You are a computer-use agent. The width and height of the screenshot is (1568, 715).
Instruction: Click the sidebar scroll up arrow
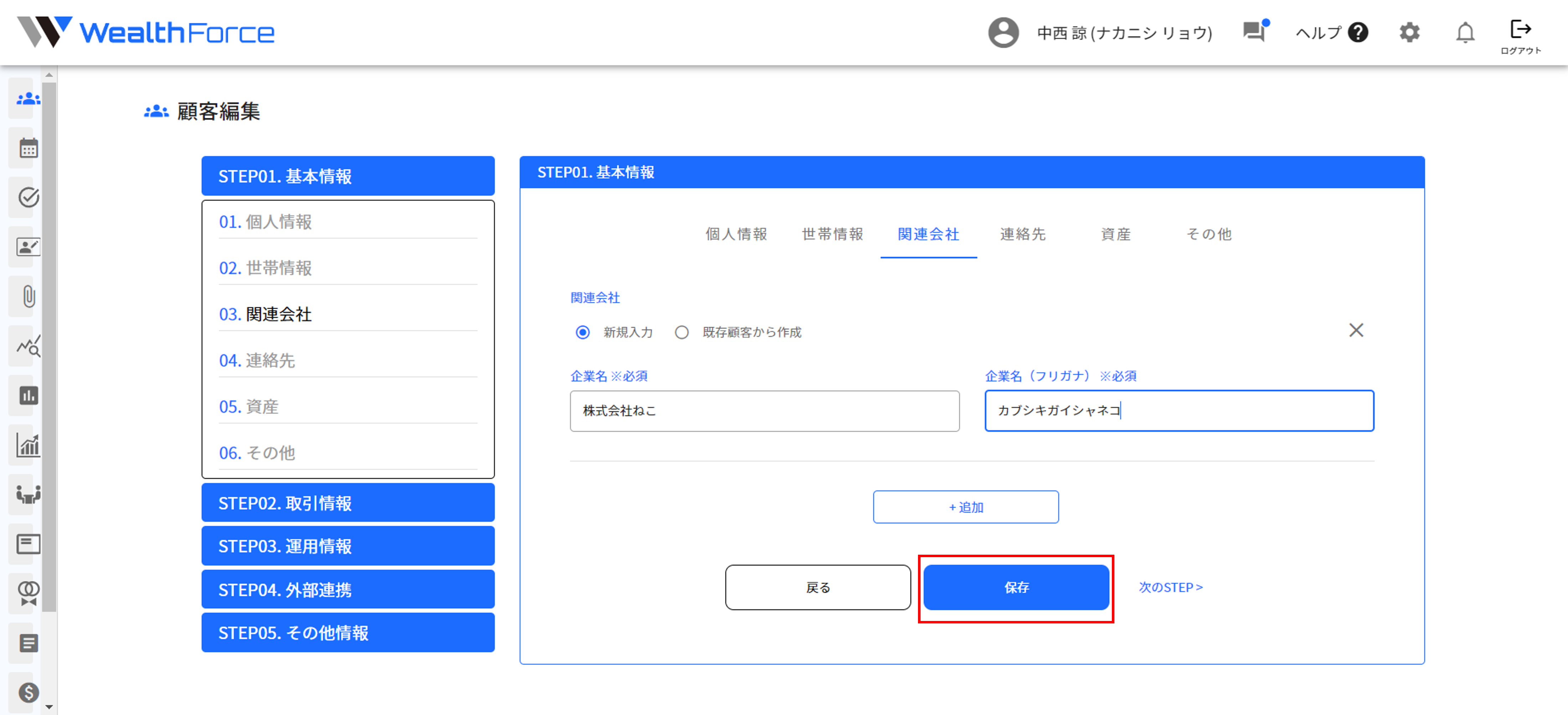49,74
